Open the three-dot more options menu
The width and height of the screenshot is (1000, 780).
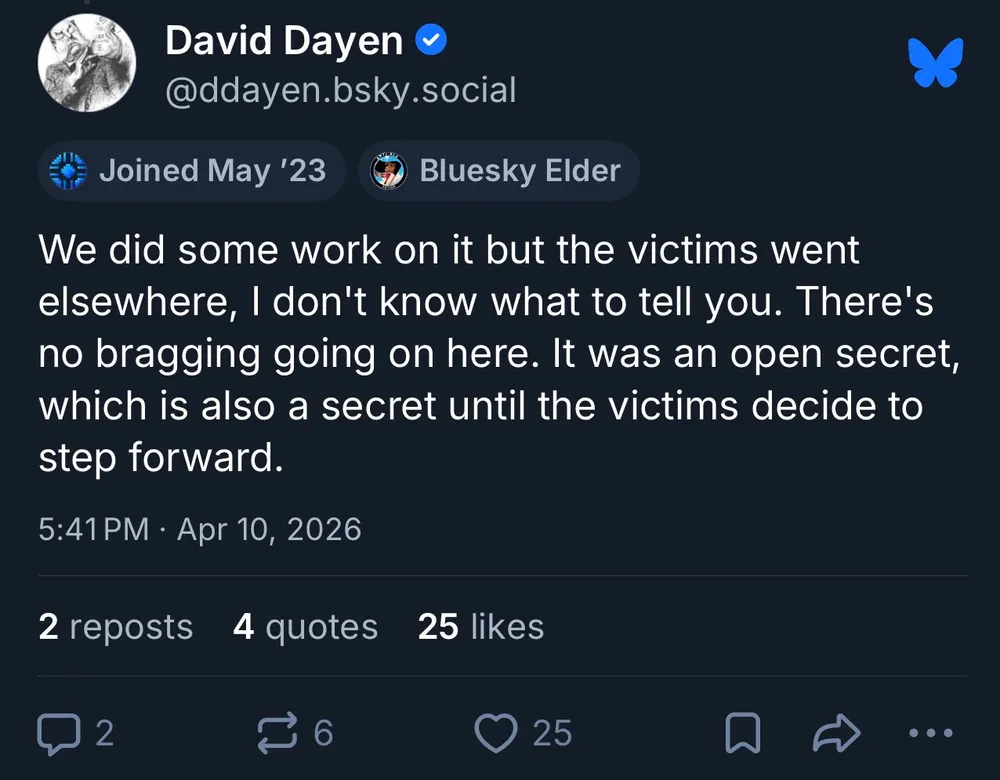click(931, 734)
